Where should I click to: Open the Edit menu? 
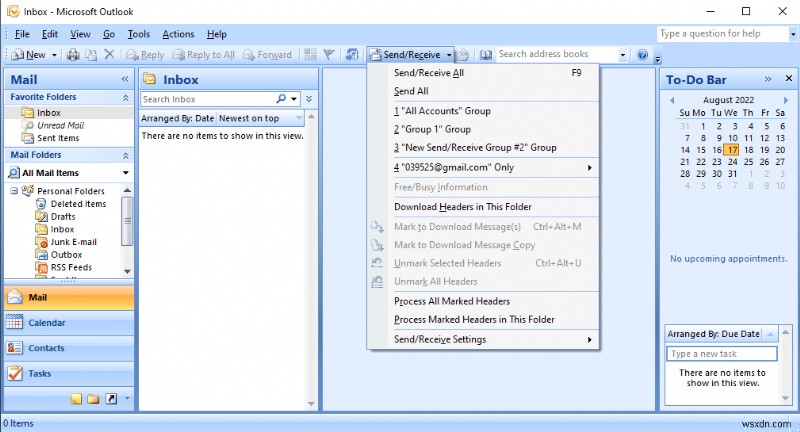pos(49,34)
